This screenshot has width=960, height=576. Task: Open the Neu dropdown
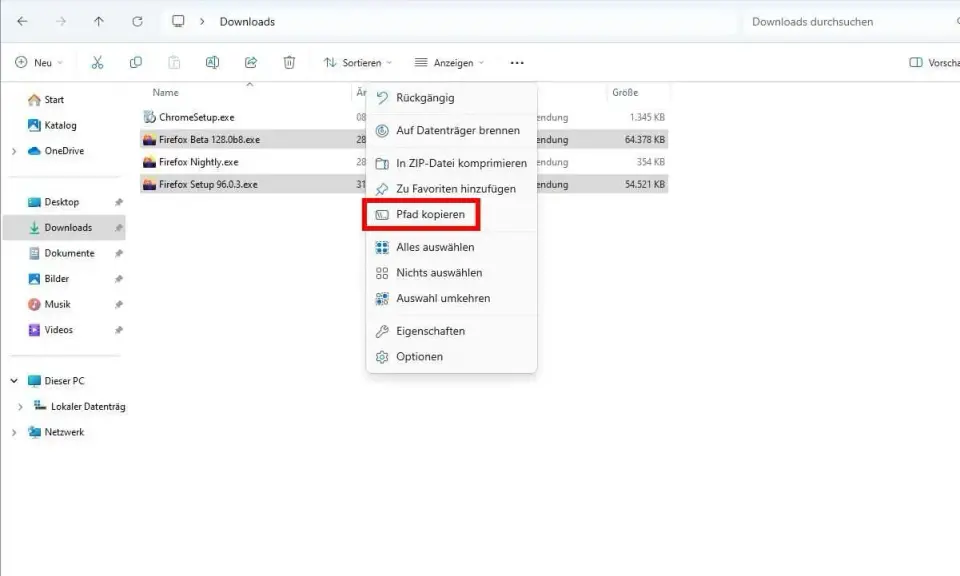pos(39,62)
